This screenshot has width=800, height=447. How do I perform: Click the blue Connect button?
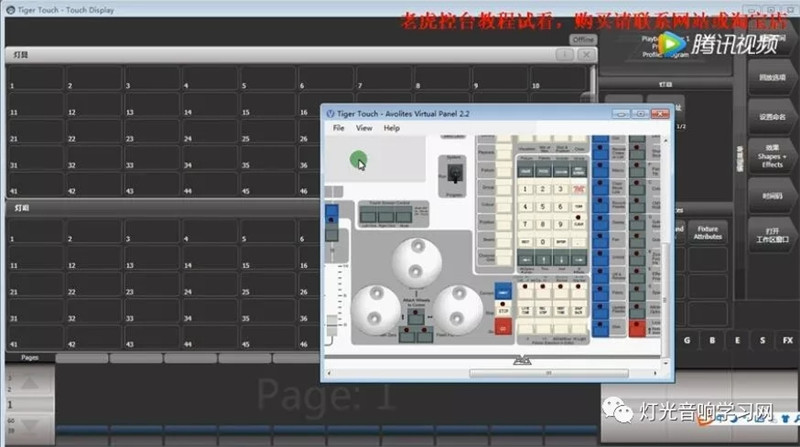tap(503, 292)
